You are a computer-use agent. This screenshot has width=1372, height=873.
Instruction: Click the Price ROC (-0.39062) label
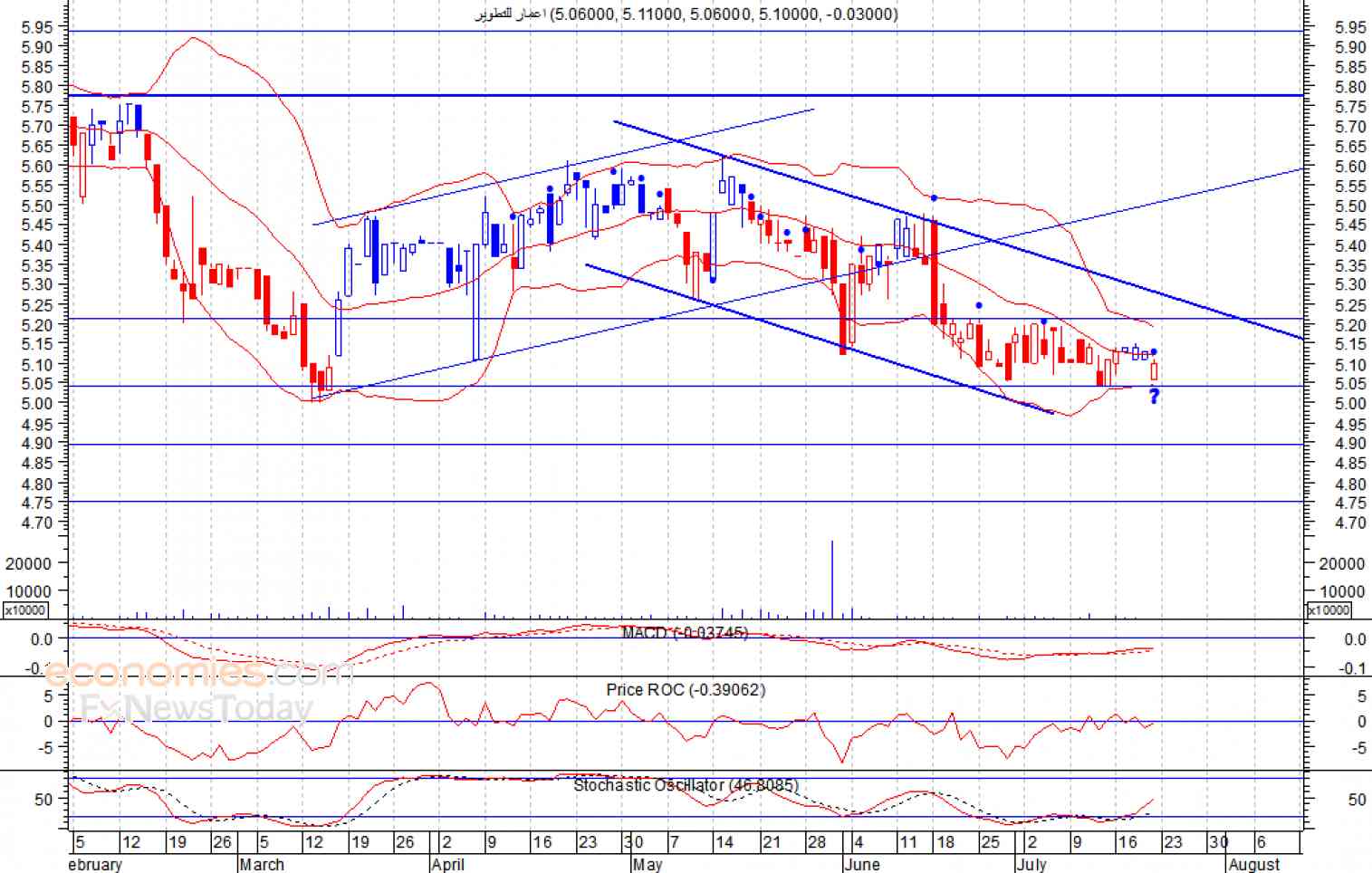(686, 689)
